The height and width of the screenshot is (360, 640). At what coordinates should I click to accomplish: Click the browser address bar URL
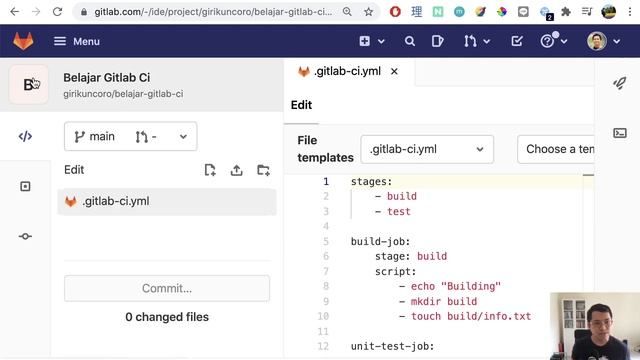point(213,12)
